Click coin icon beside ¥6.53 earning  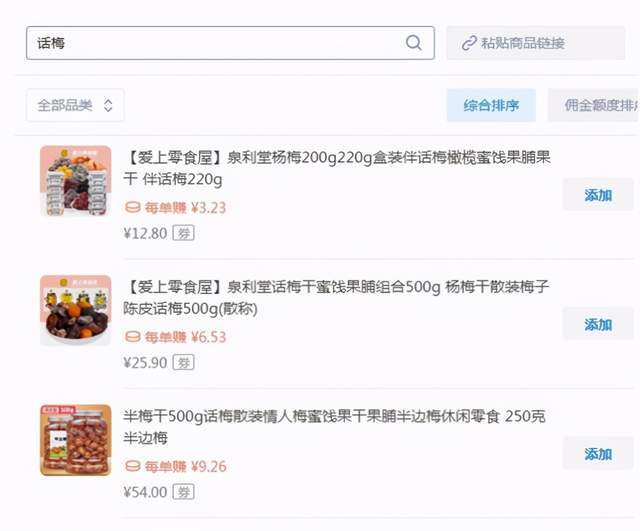[x=133, y=337]
